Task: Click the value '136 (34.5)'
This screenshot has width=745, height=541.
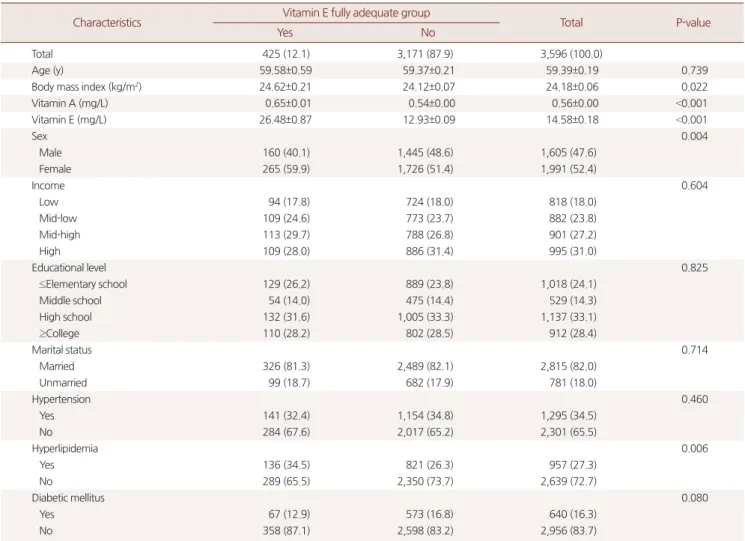Action: pyautogui.click(x=286, y=465)
